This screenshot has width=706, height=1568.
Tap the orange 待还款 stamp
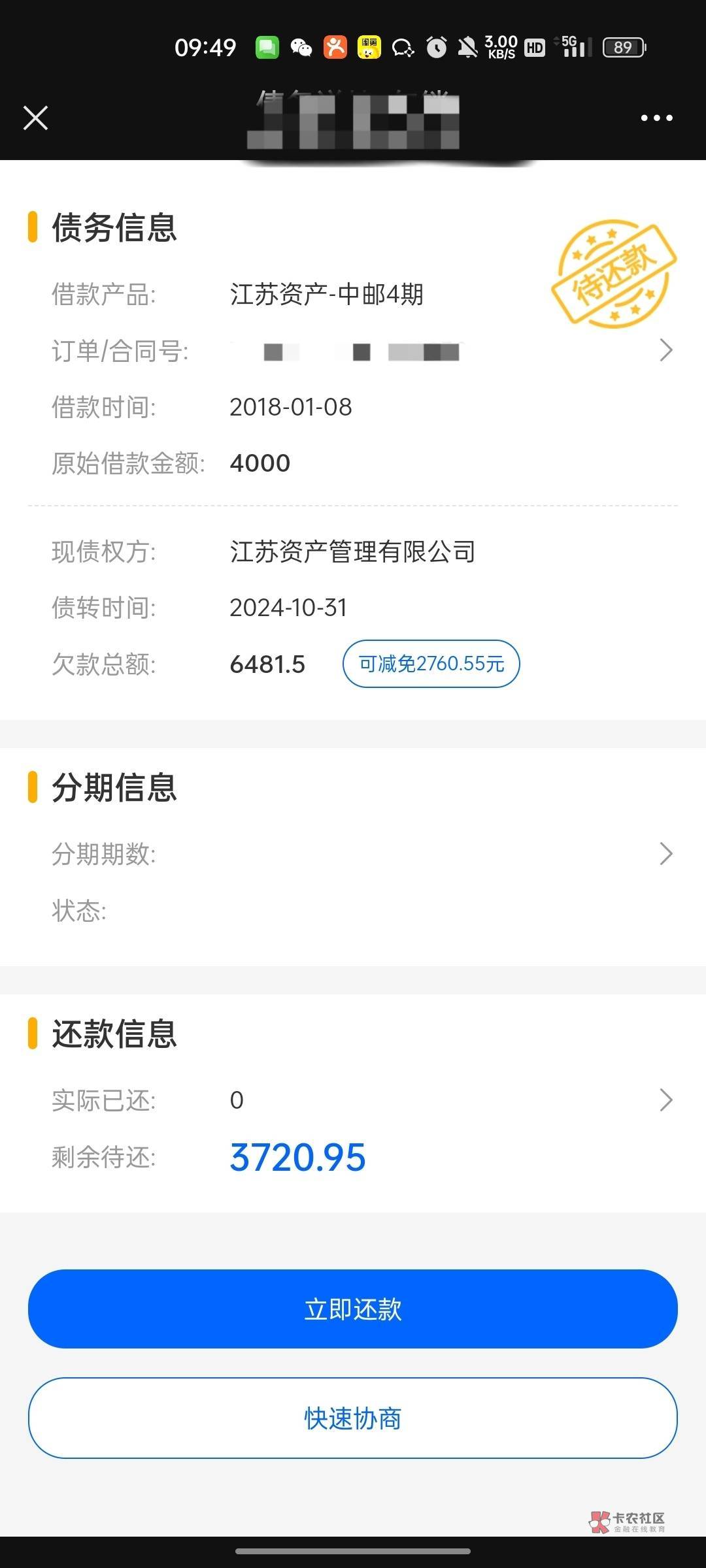(613, 274)
